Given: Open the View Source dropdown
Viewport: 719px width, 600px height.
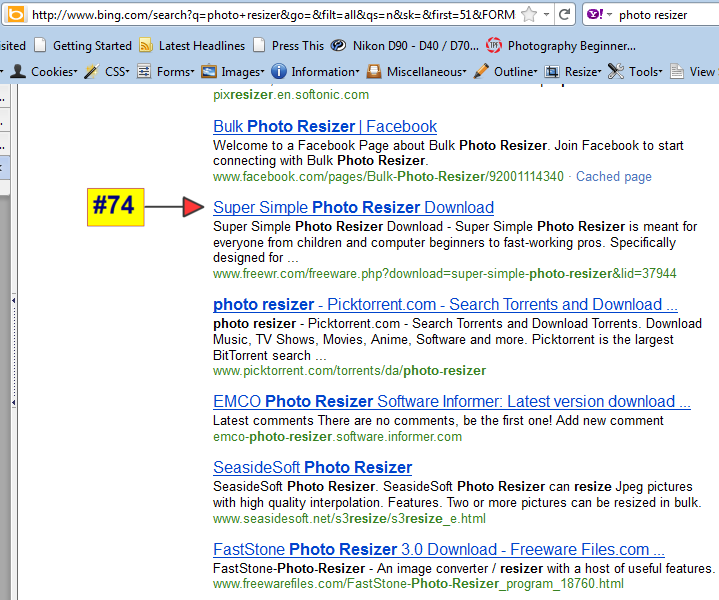Looking at the screenshot, I should [703, 72].
